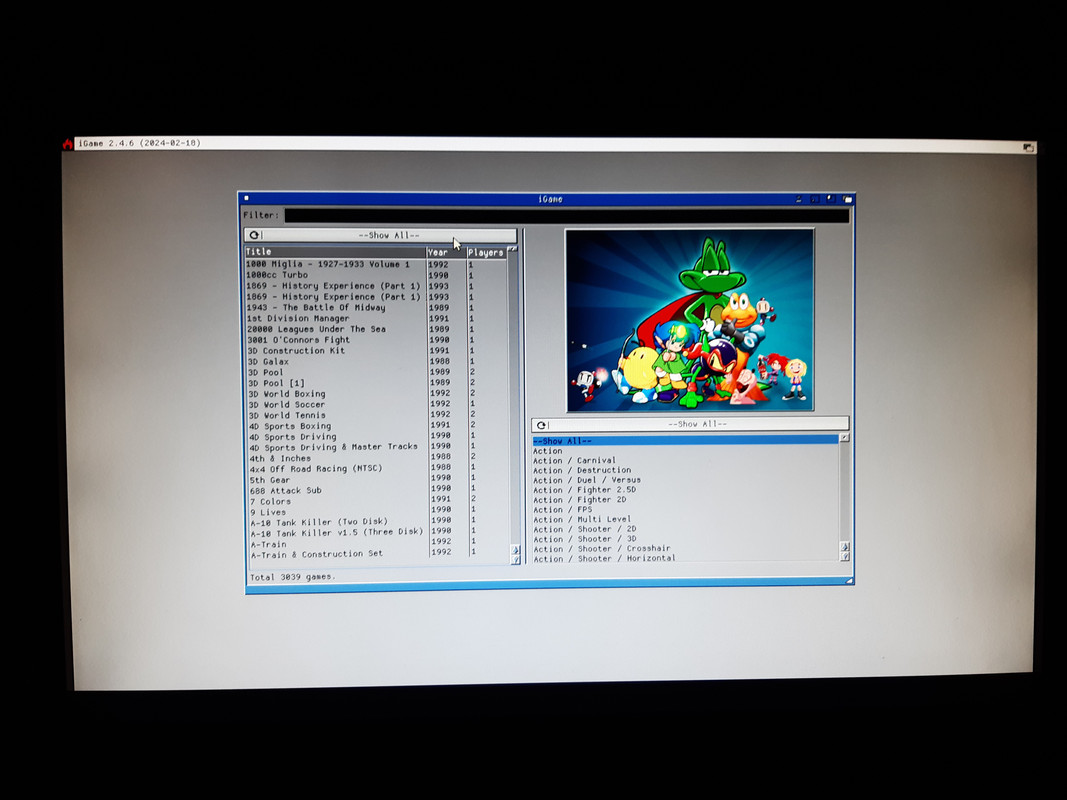The image size is (1067, 800).
Task: Select 'A-10 Tank Killer (Two Disk)'
Action: tap(319, 522)
